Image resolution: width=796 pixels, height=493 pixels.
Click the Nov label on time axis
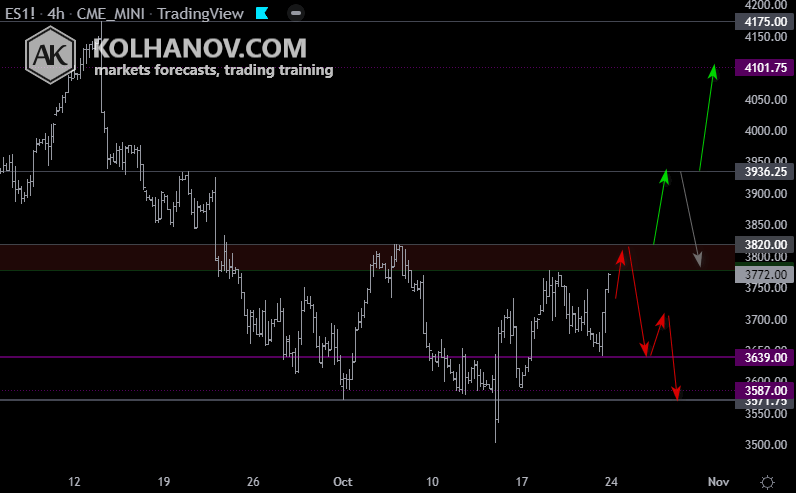[718, 482]
